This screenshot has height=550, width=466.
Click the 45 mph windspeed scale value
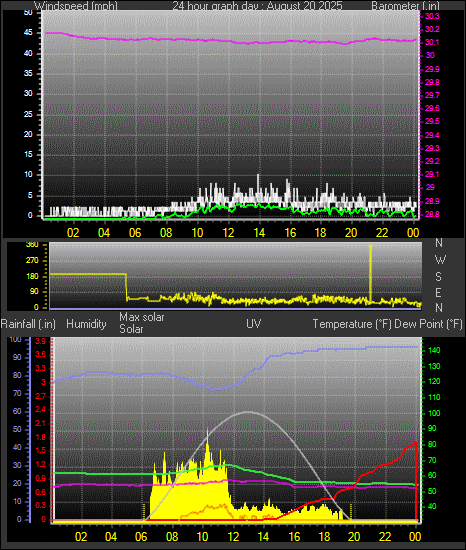[28, 33]
